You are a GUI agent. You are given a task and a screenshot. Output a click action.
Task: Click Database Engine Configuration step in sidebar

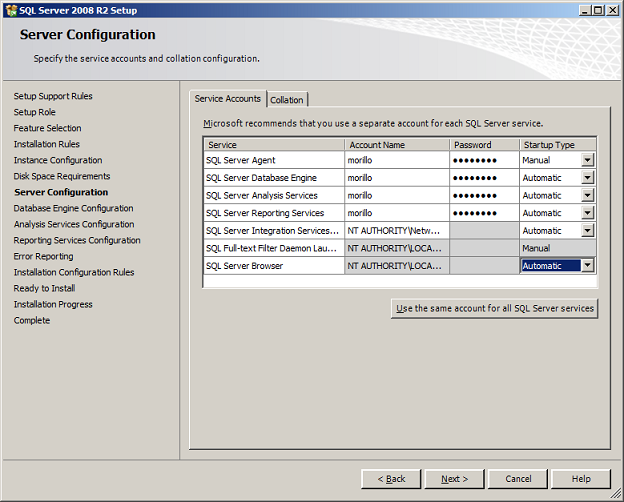[x=73, y=208]
